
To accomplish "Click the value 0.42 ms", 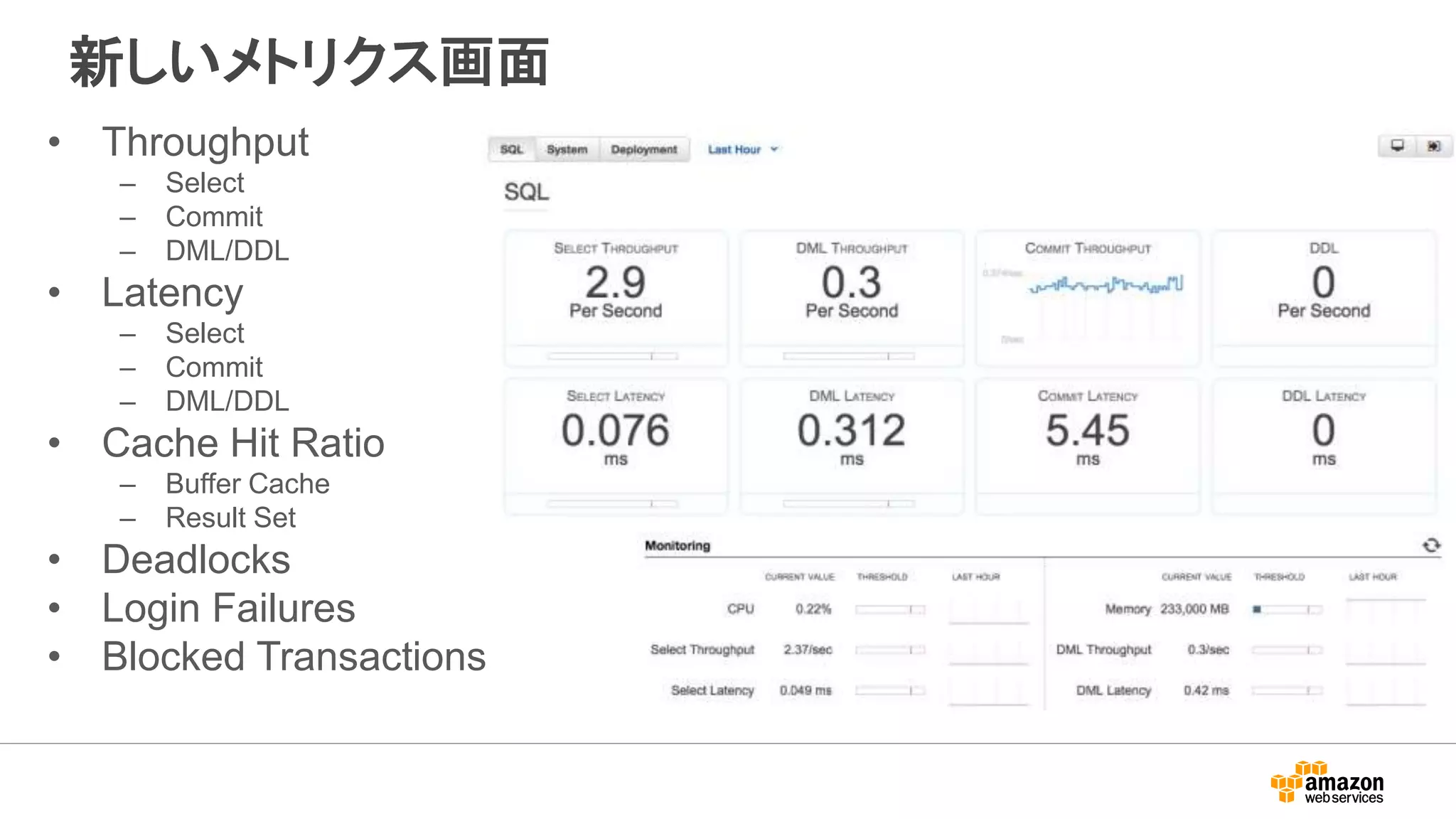I will pos(1206,690).
